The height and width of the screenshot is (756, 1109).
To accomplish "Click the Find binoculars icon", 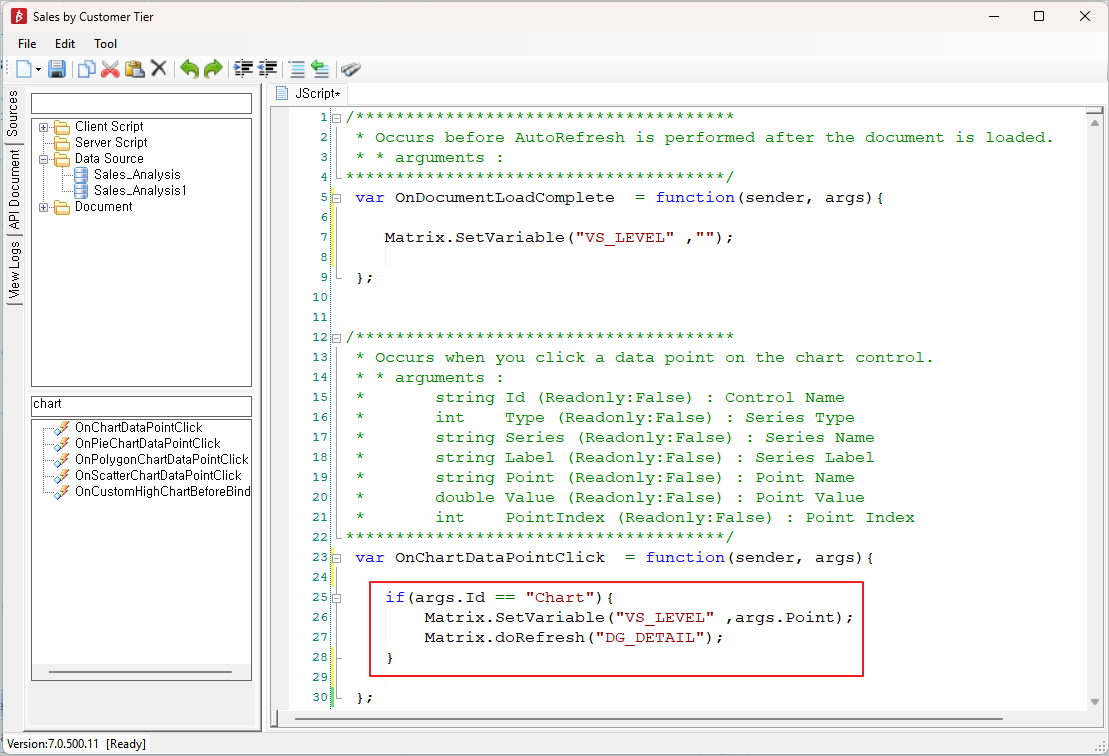I will tap(350, 69).
